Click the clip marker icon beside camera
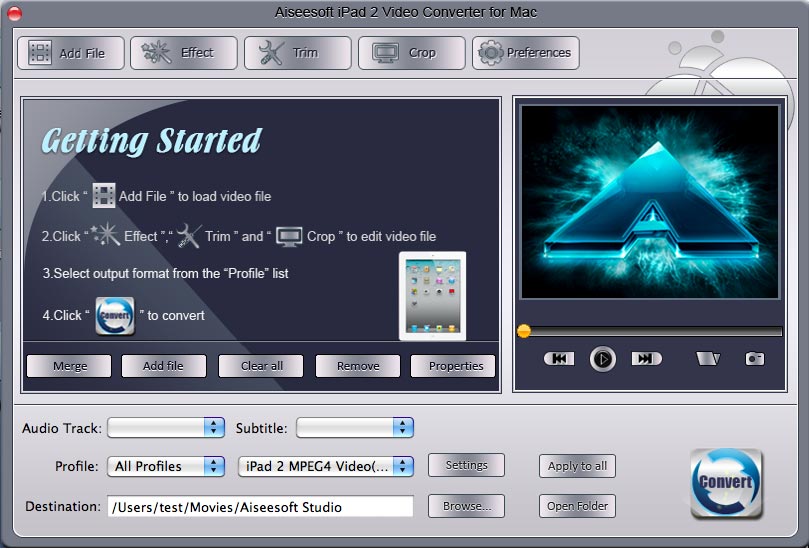This screenshot has height=549, width=809. point(708,359)
